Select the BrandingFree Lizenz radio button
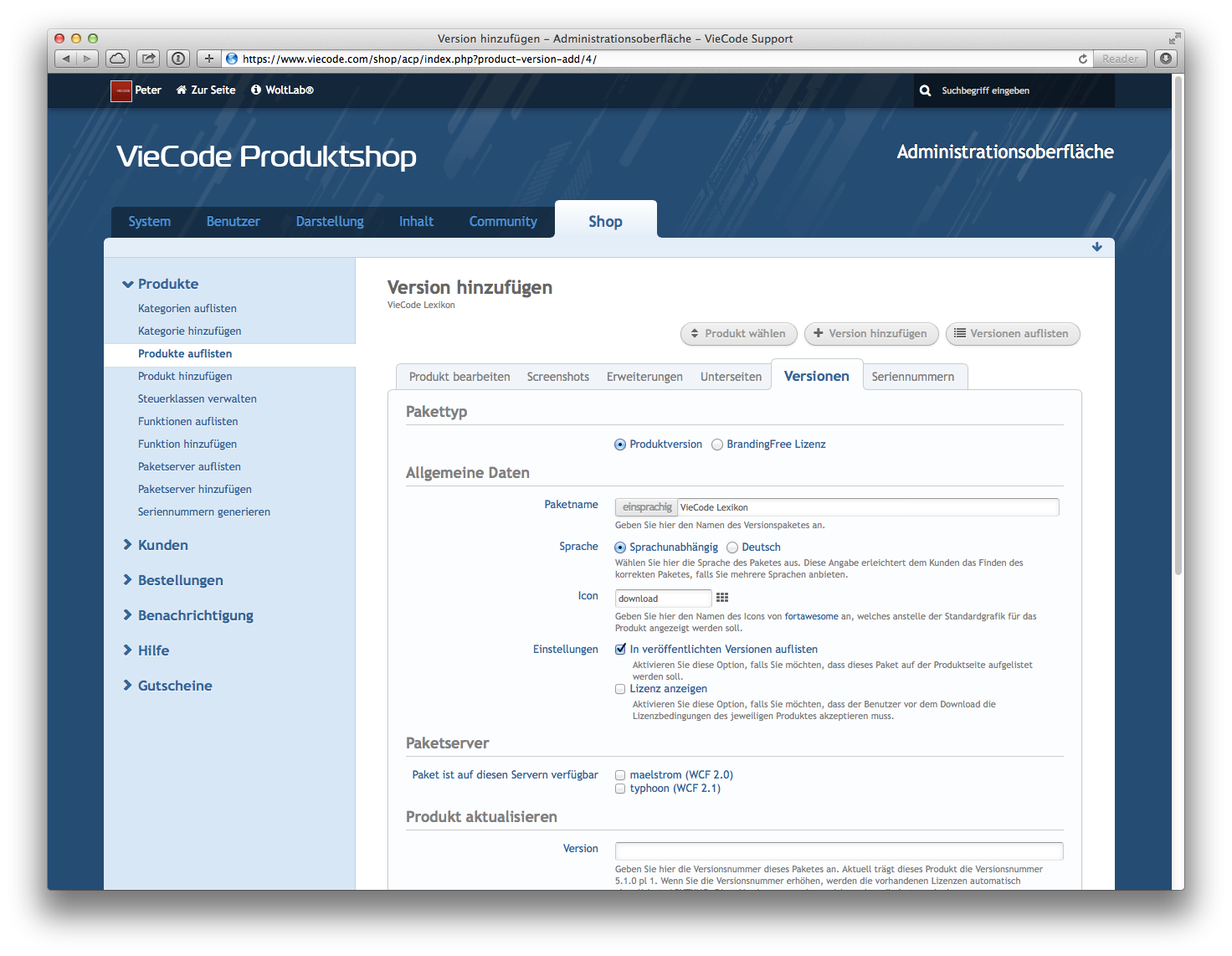The height and width of the screenshot is (956, 1232). click(x=717, y=445)
